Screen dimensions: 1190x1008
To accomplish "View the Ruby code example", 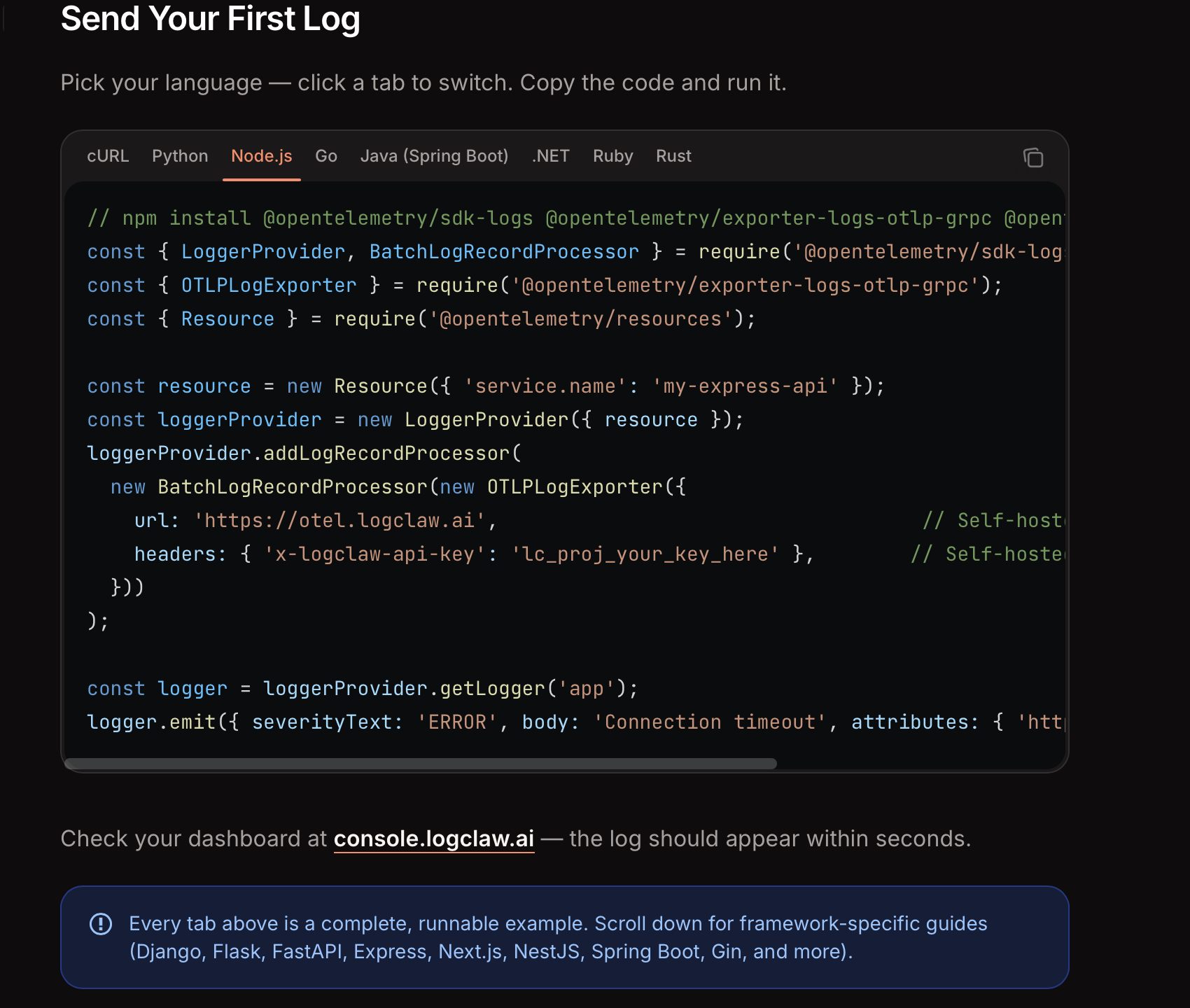I will tap(612, 156).
